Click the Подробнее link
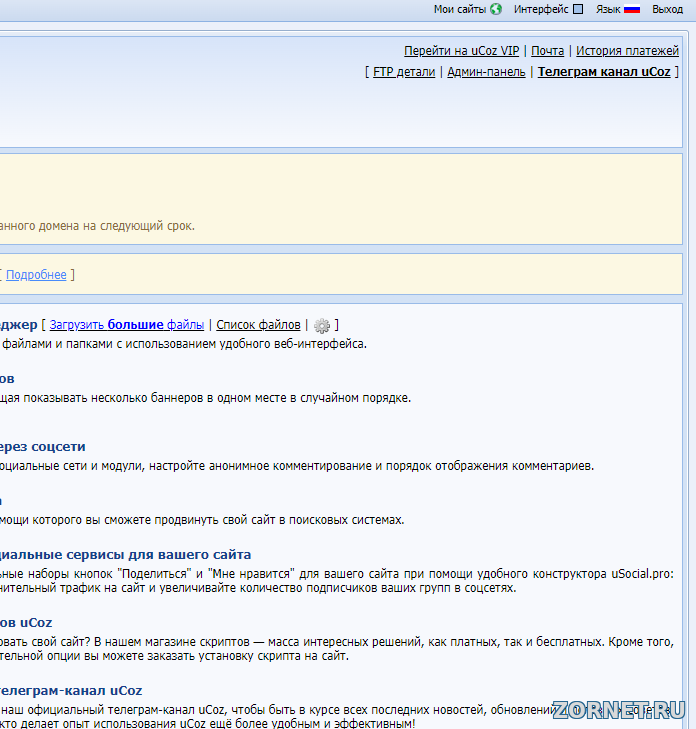The width and height of the screenshot is (696, 729). click(36, 275)
